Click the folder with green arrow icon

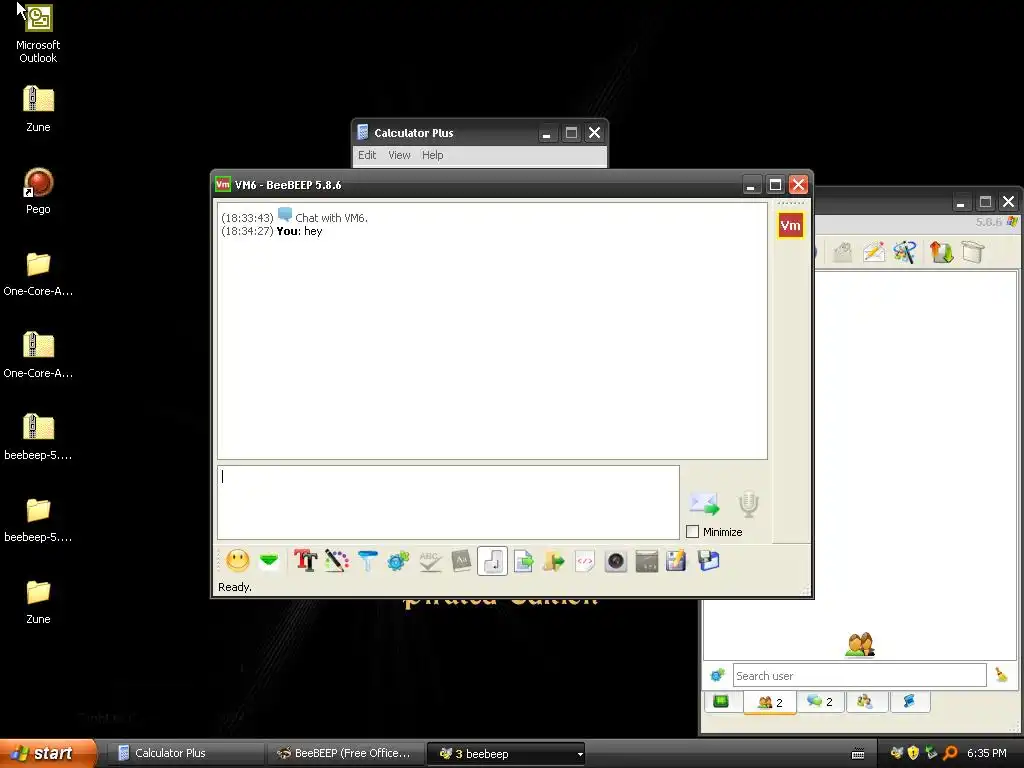point(554,560)
